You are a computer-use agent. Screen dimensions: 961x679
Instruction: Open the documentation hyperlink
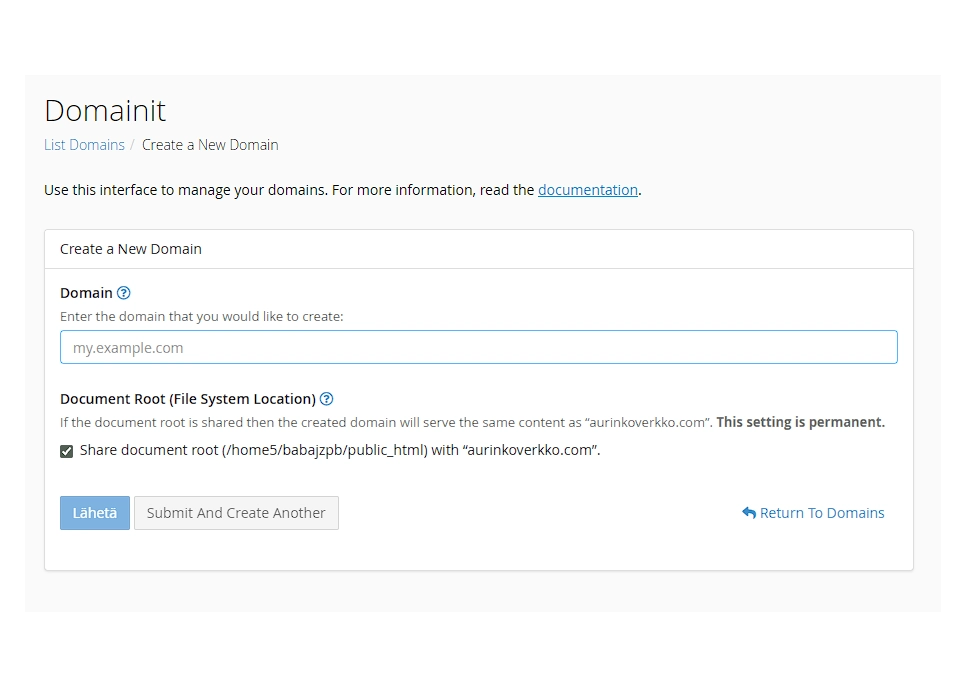(587, 190)
